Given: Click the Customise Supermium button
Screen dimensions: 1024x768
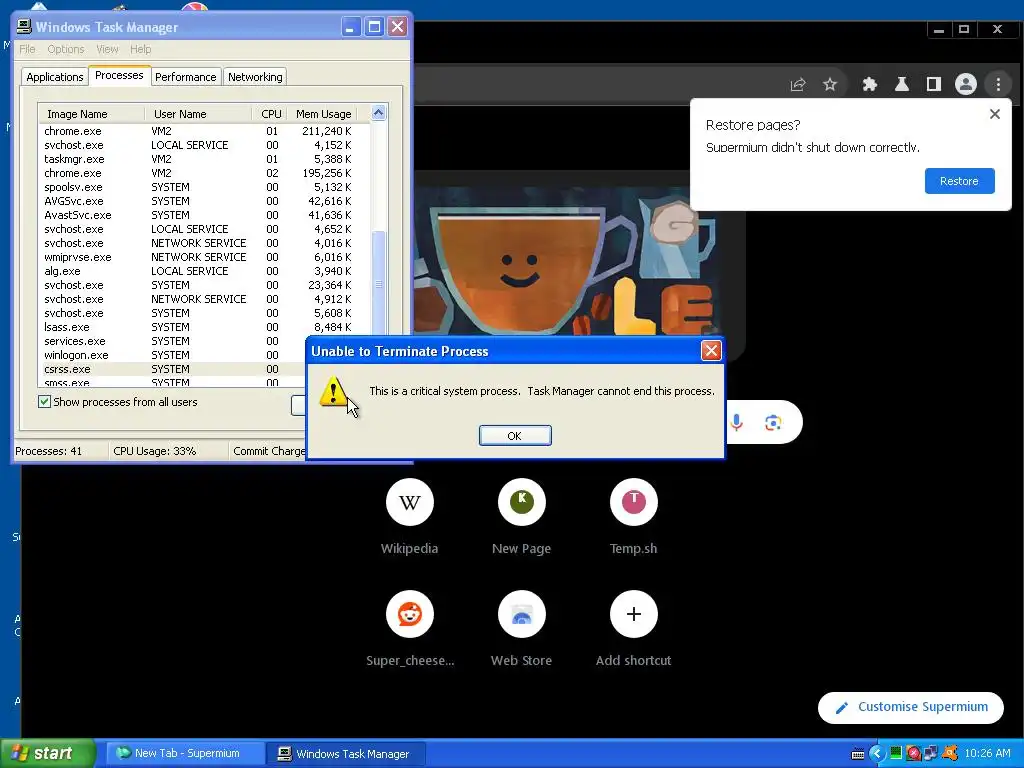Looking at the screenshot, I should tap(910, 707).
